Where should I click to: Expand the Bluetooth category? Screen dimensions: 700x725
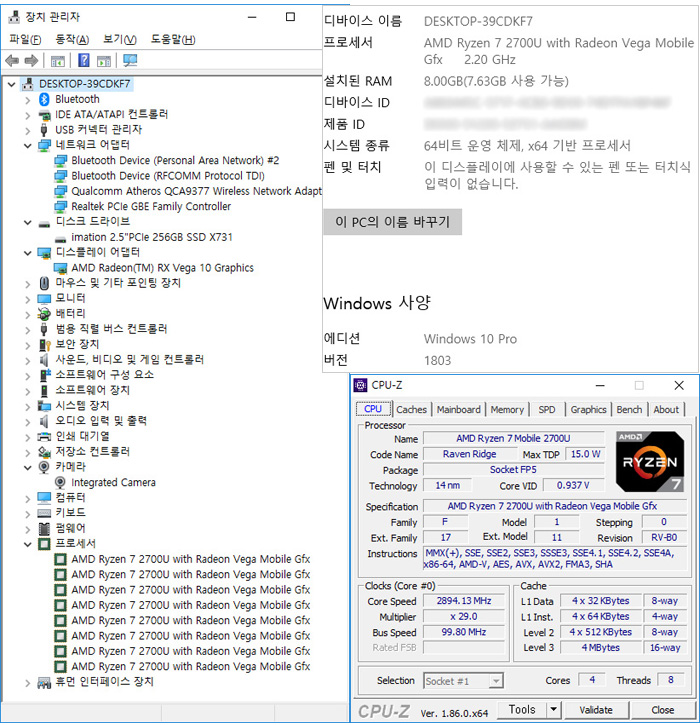tap(28, 100)
